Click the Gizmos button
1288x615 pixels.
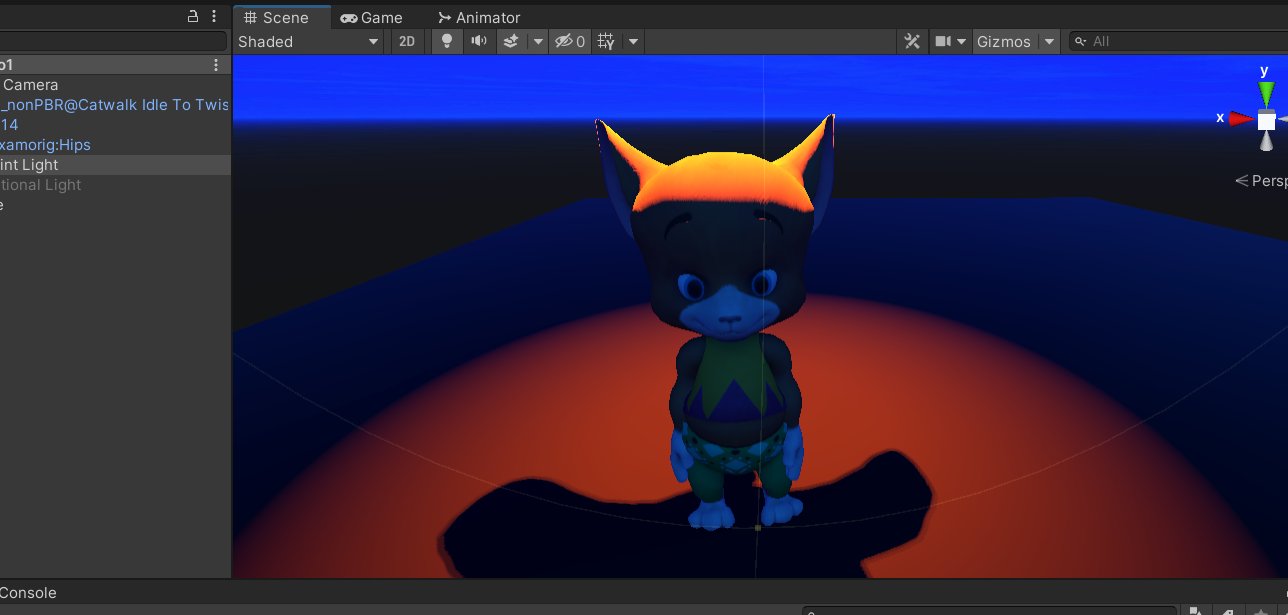tap(1003, 41)
